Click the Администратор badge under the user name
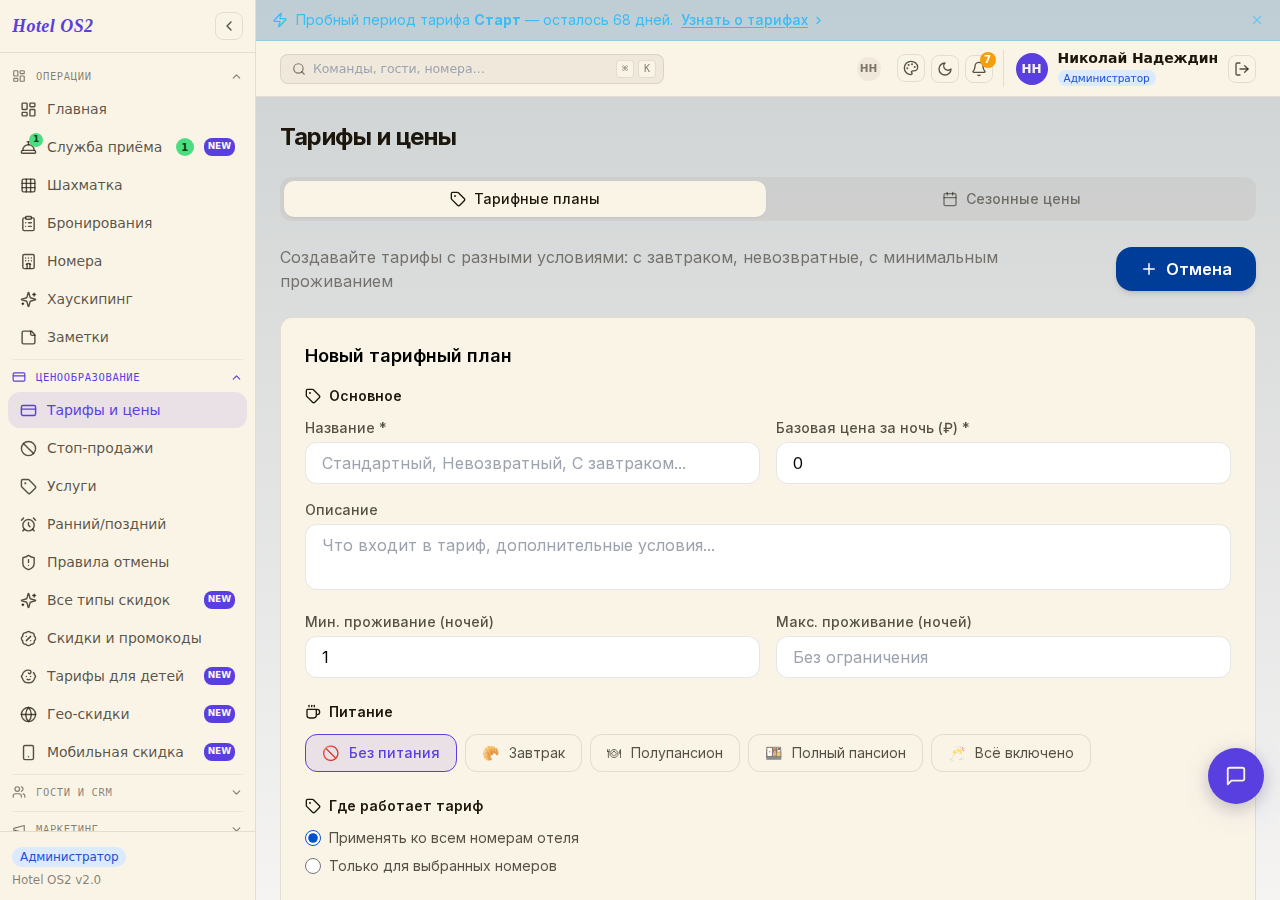Screen dimensions: 1280x900 [x=1106, y=78]
